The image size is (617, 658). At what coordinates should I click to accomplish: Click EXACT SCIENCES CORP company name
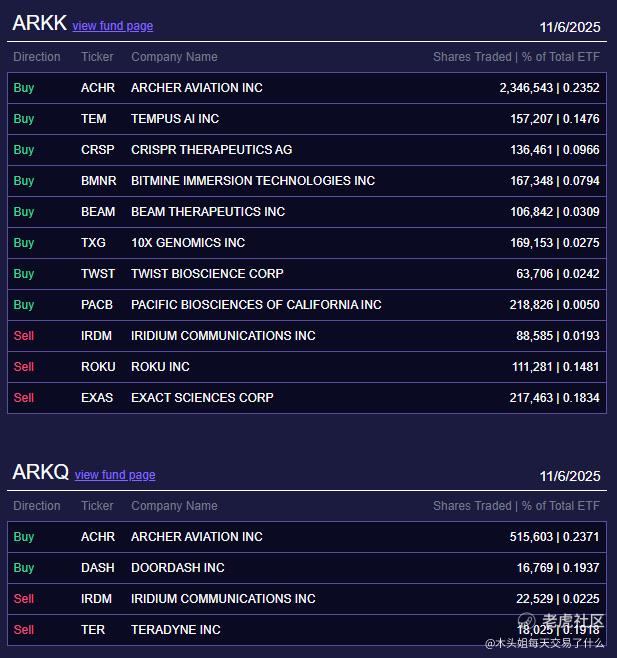click(202, 398)
